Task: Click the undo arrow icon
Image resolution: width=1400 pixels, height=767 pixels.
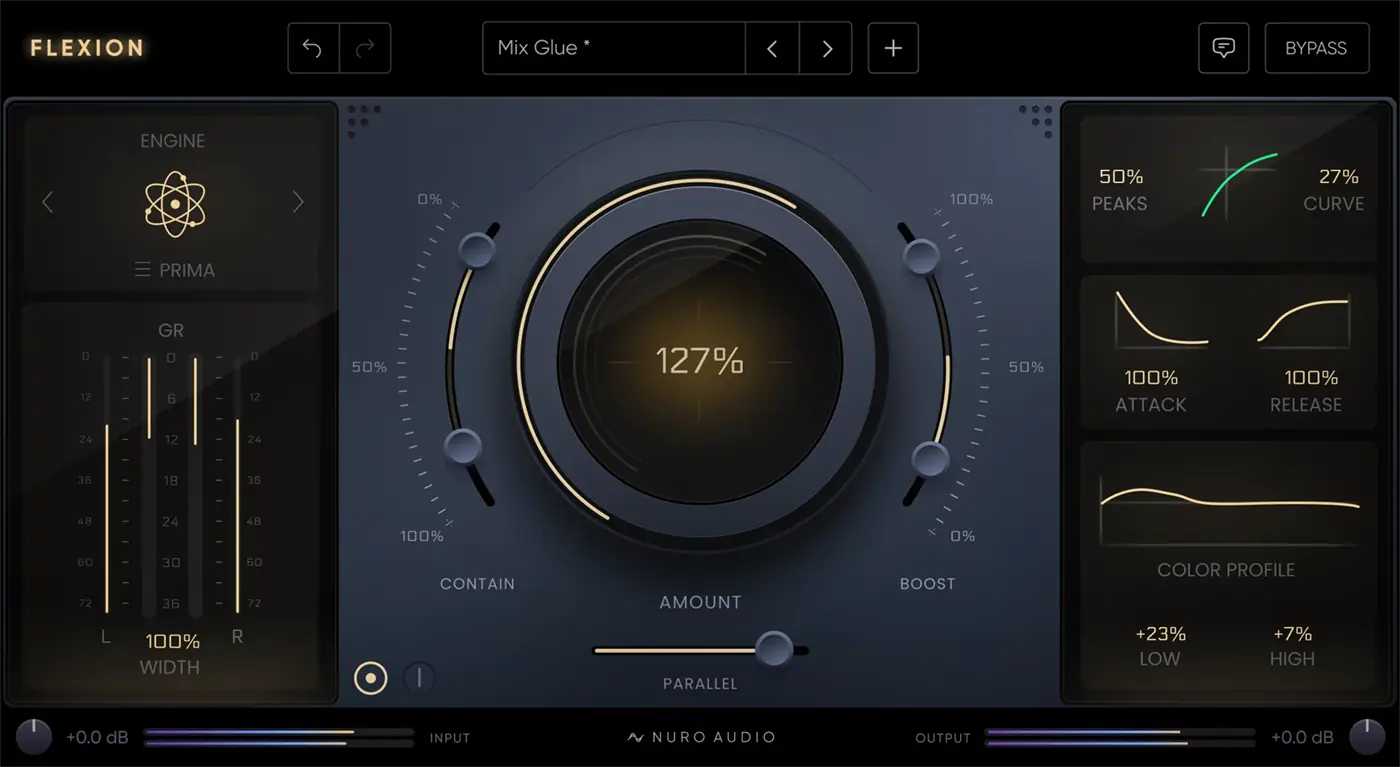Action: click(313, 48)
